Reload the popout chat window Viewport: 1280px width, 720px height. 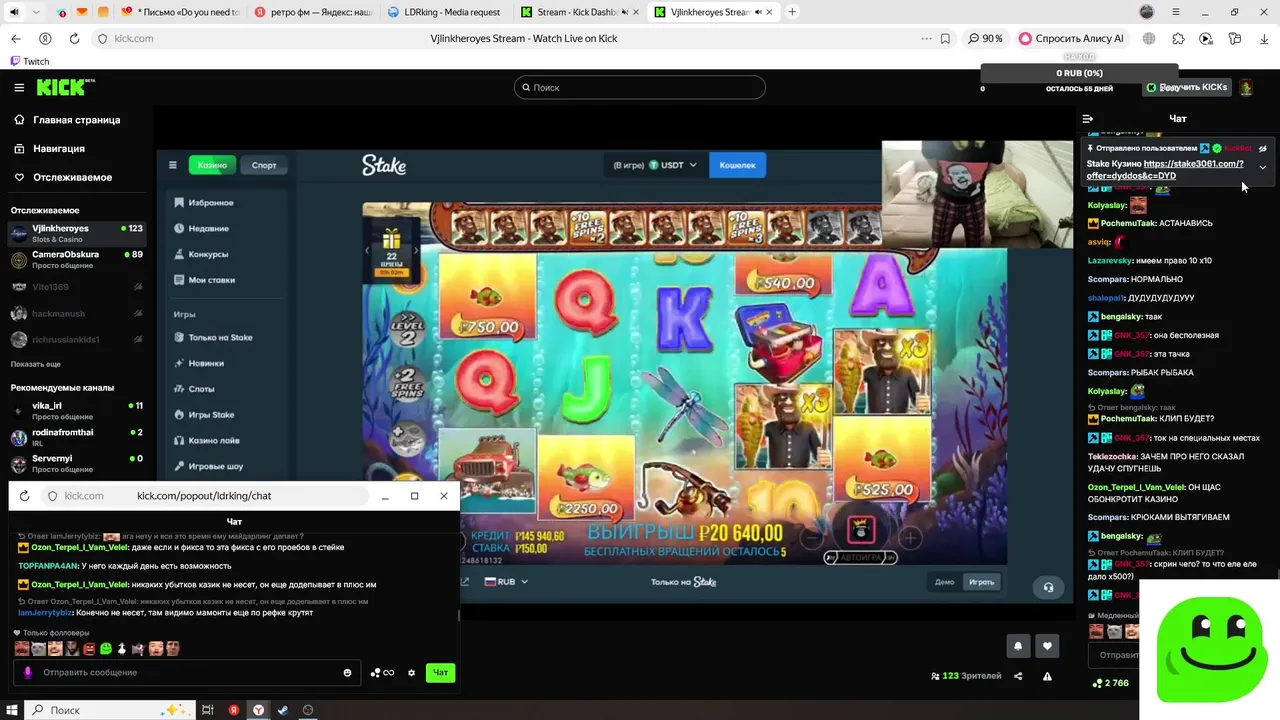[x=25, y=496]
